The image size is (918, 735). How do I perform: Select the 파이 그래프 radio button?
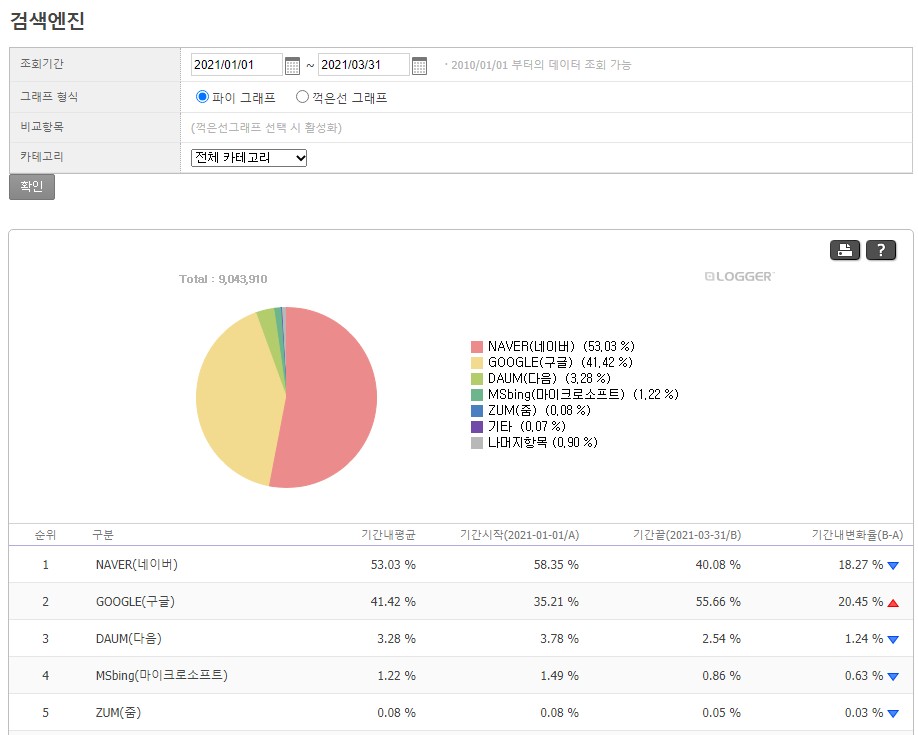click(202, 97)
